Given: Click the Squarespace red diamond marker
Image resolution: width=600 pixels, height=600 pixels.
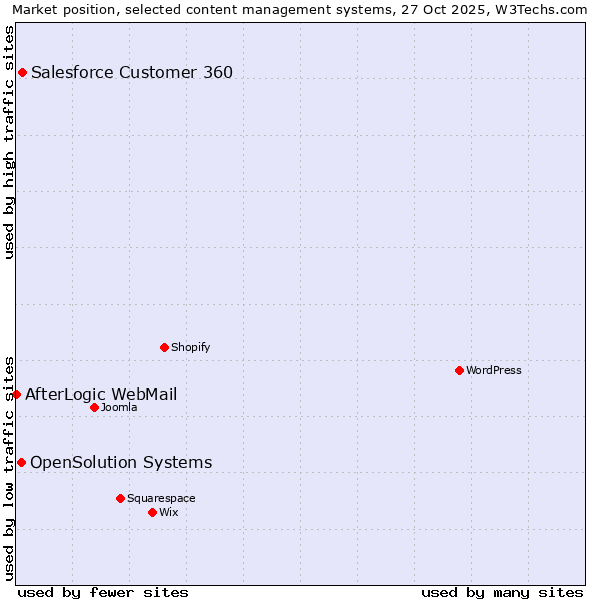Looking at the screenshot, I should [x=120, y=498].
